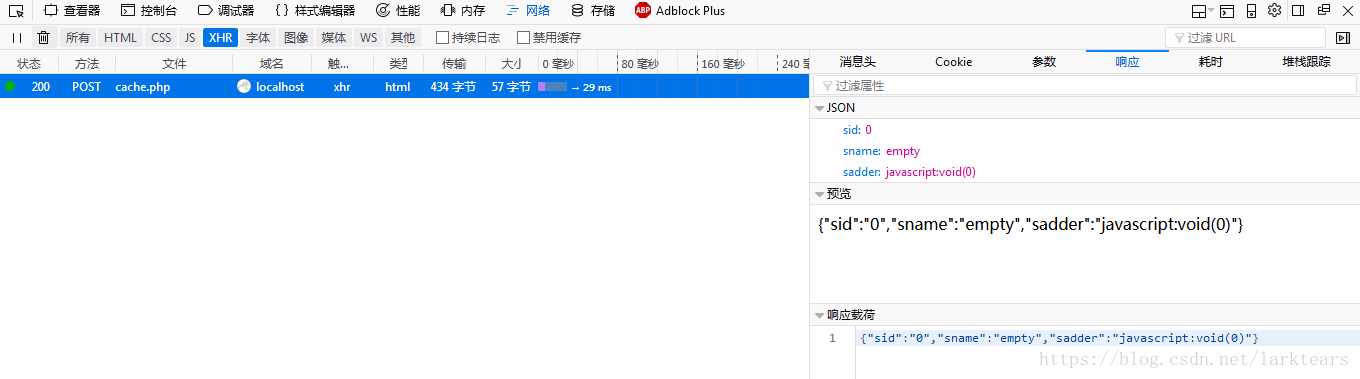Open the 查看器 inspector tab
This screenshot has height=379, width=1360.
(x=72, y=11)
